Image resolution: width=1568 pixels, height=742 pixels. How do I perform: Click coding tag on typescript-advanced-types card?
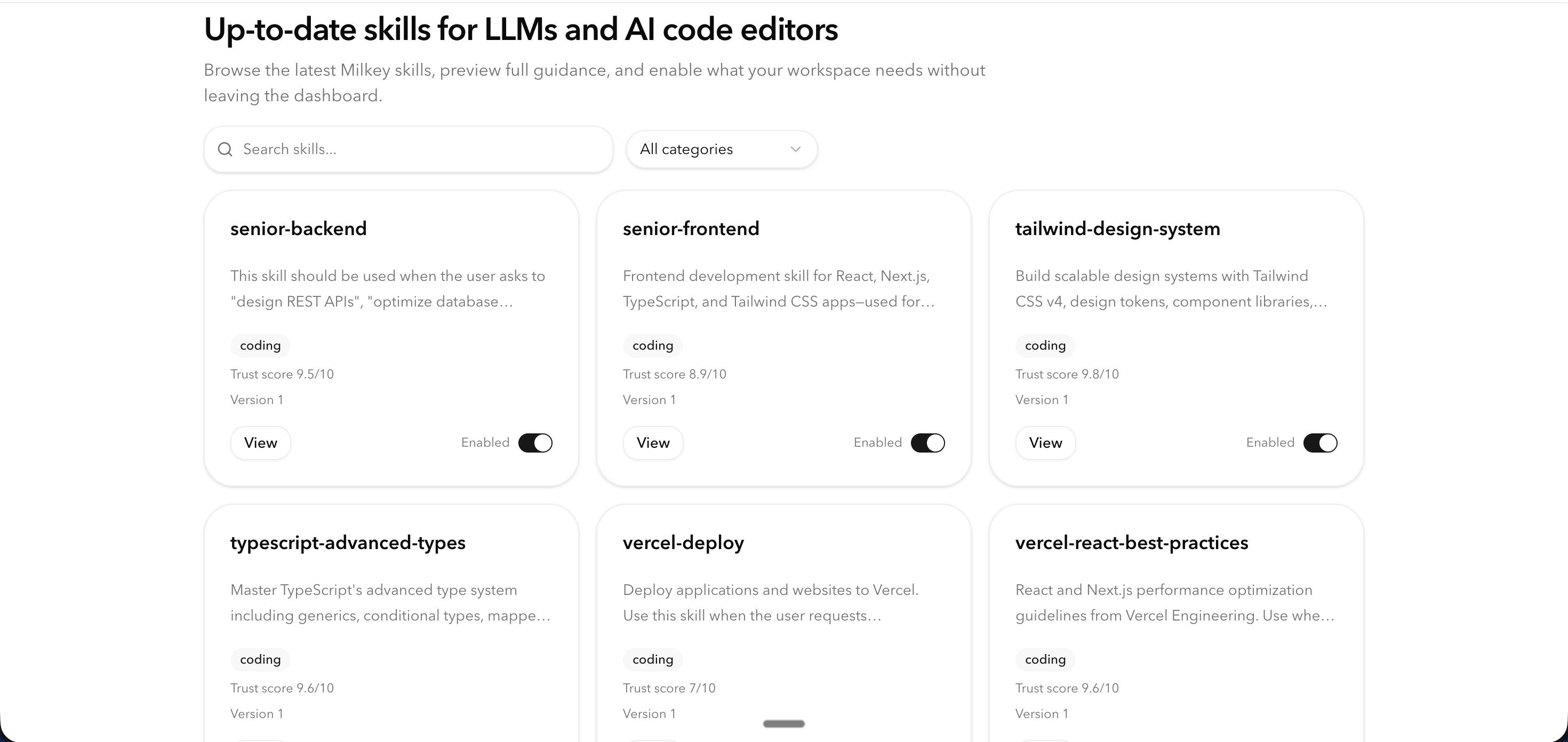(x=260, y=659)
